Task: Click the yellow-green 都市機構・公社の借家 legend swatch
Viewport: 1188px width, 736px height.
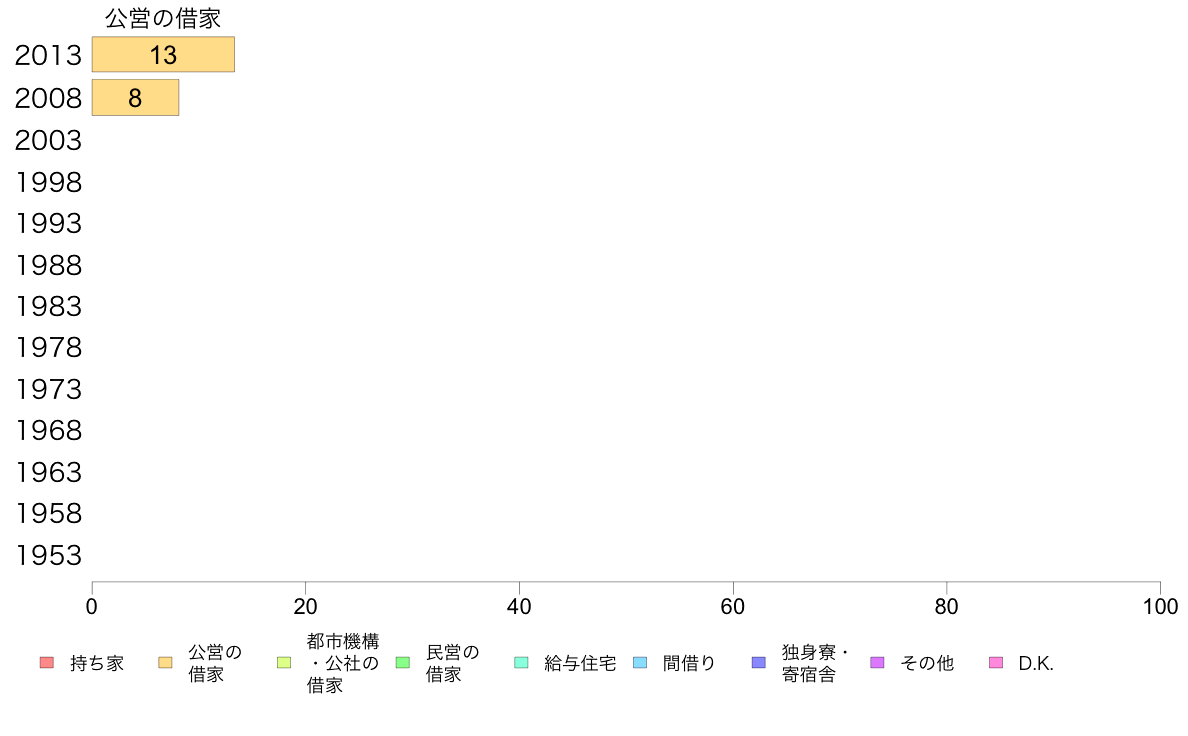Action: (283, 663)
